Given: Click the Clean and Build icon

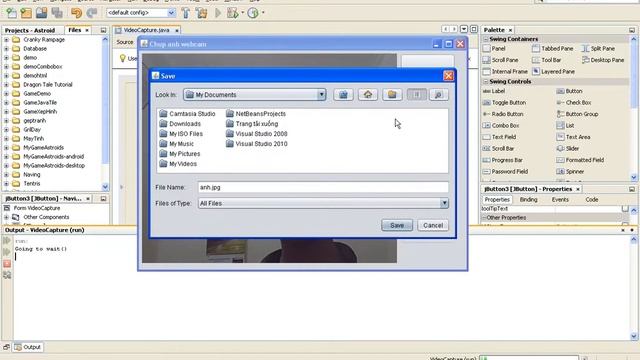Looking at the screenshot, I should pos(201,13).
